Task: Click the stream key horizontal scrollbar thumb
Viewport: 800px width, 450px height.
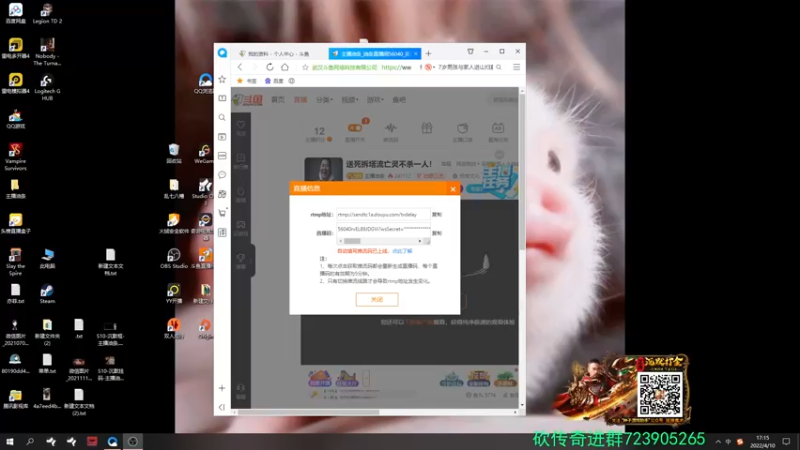Action: 352,241
